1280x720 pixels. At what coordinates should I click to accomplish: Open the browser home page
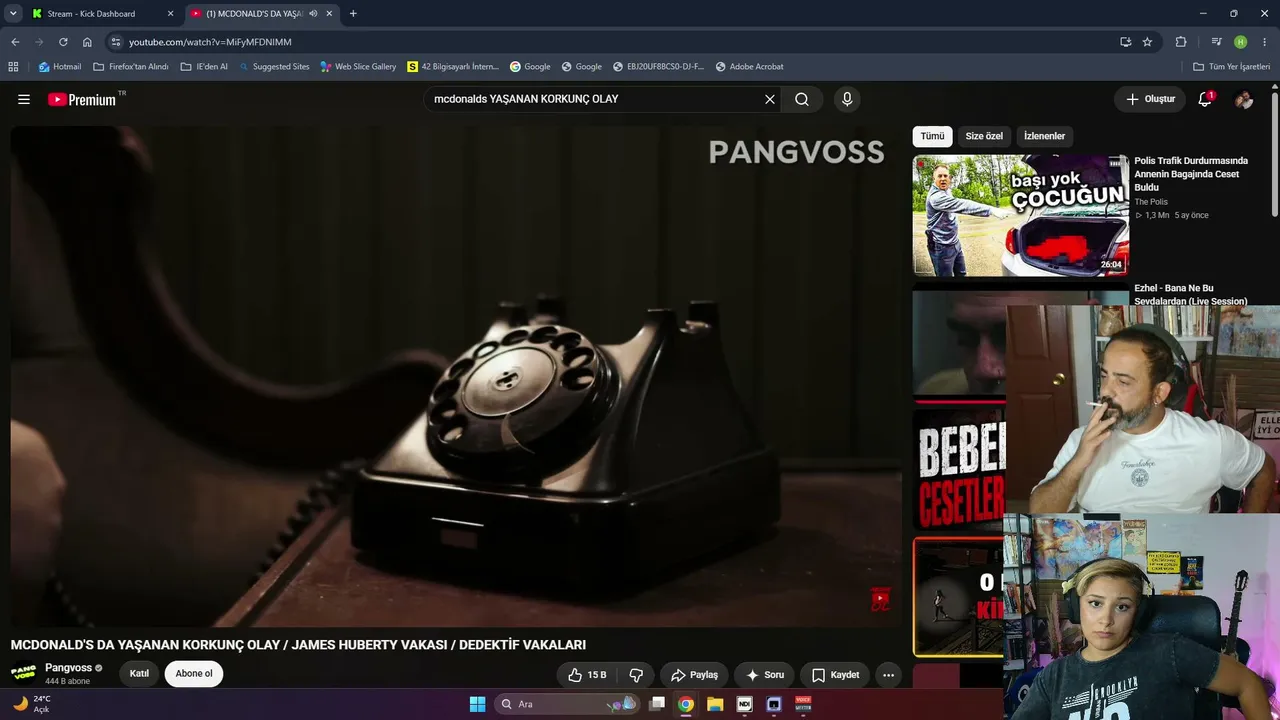[x=87, y=42]
